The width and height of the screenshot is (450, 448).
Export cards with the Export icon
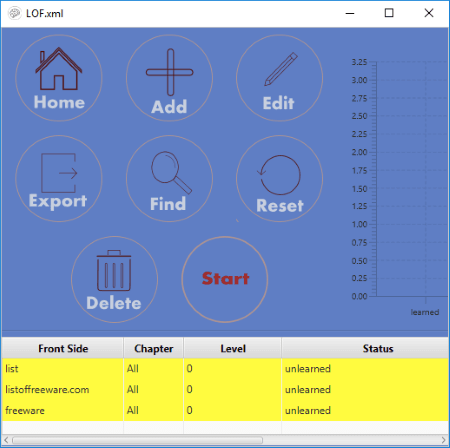(x=59, y=178)
